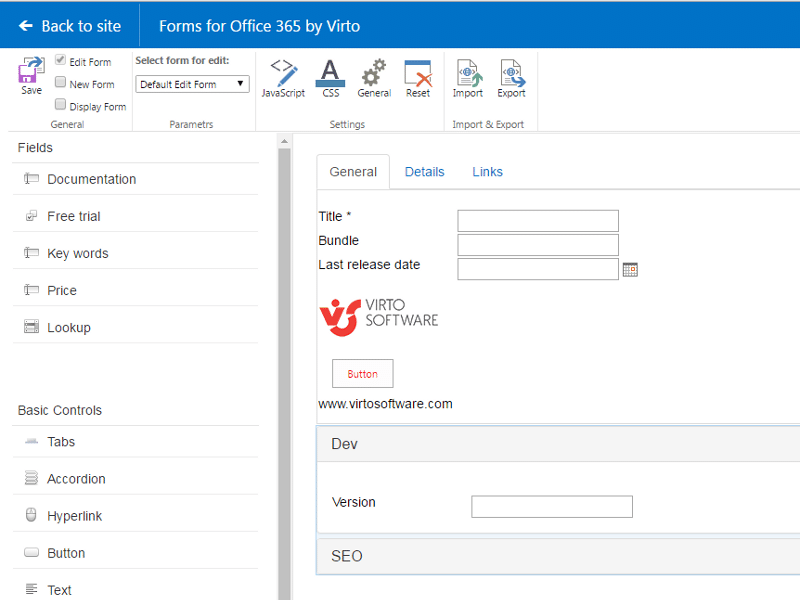The image size is (800, 600).
Task: Select Hyperlink control icon
Action: [31, 515]
